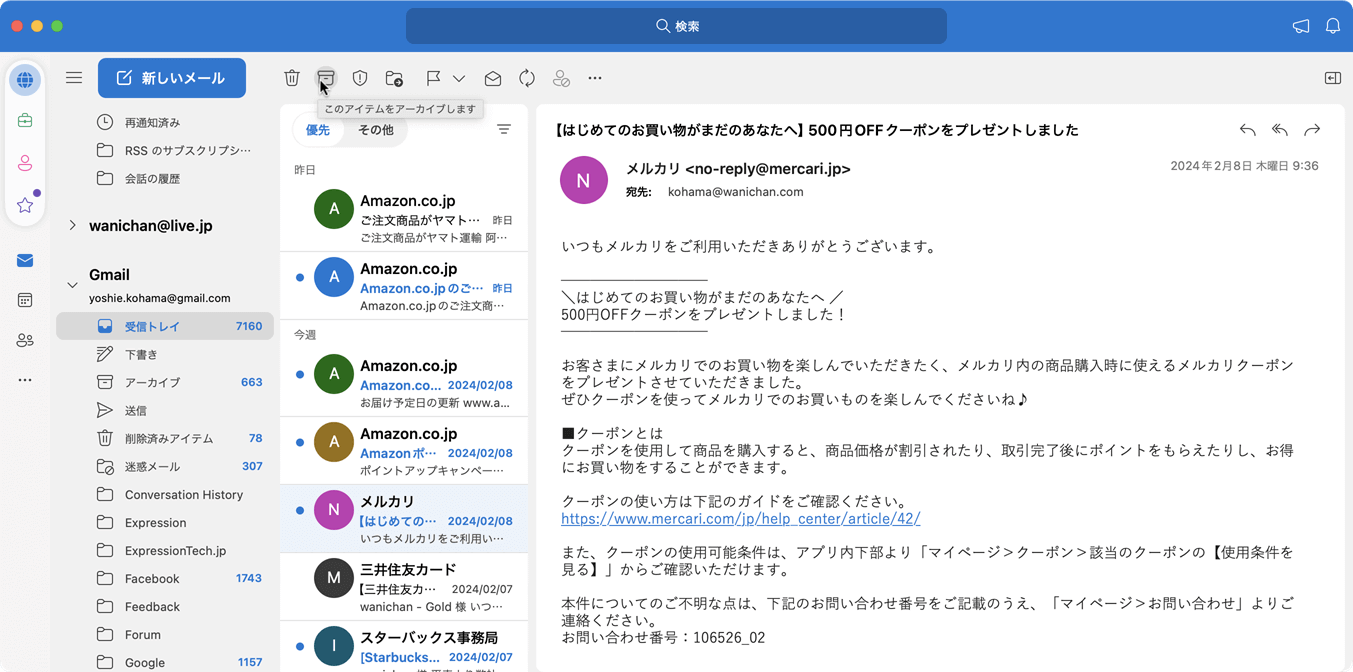Viewport: 1353px width, 672px height.
Task: Open the Feedback folder
Action: point(165,606)
